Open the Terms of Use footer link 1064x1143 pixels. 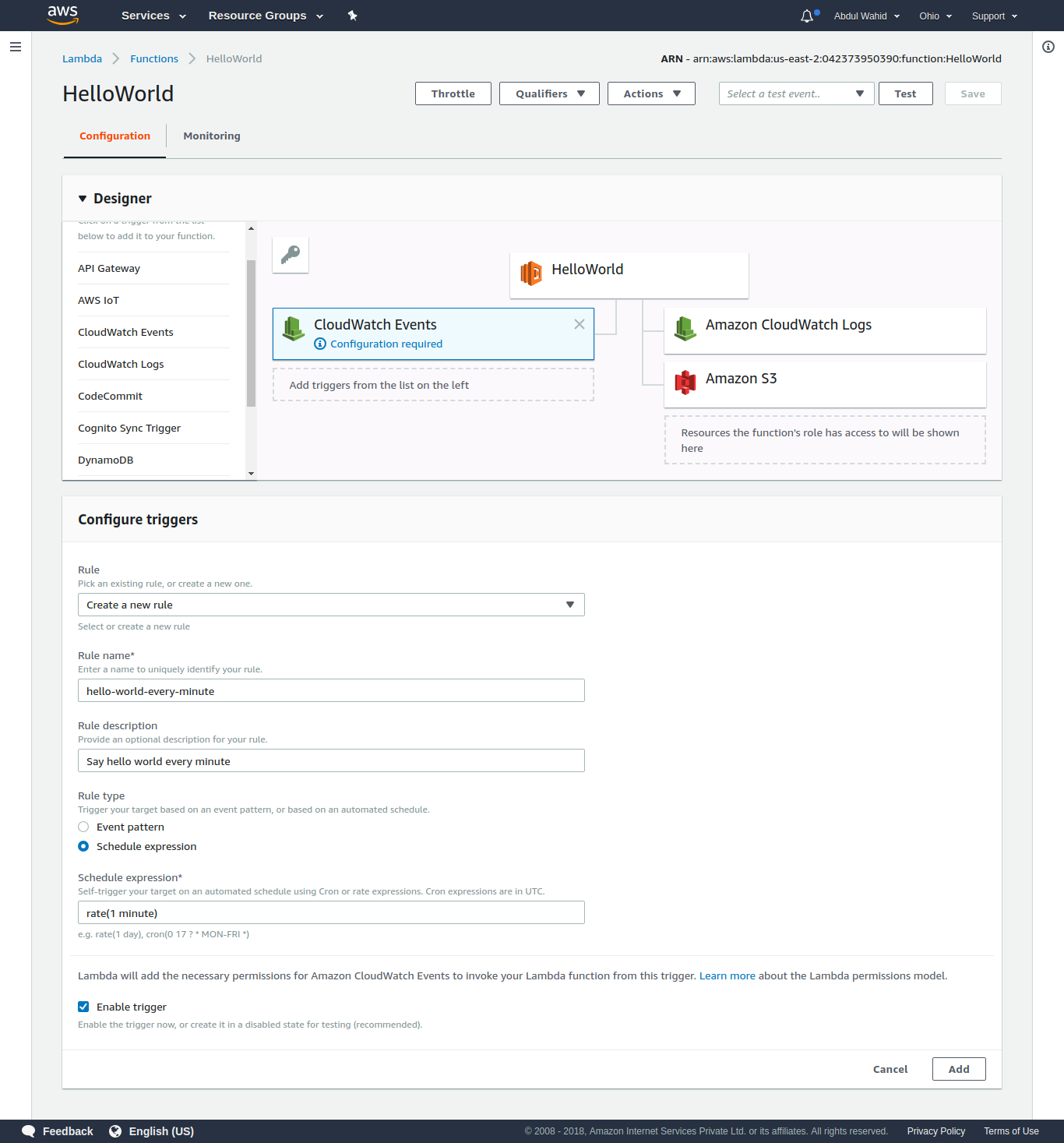pos(1011,1131)
